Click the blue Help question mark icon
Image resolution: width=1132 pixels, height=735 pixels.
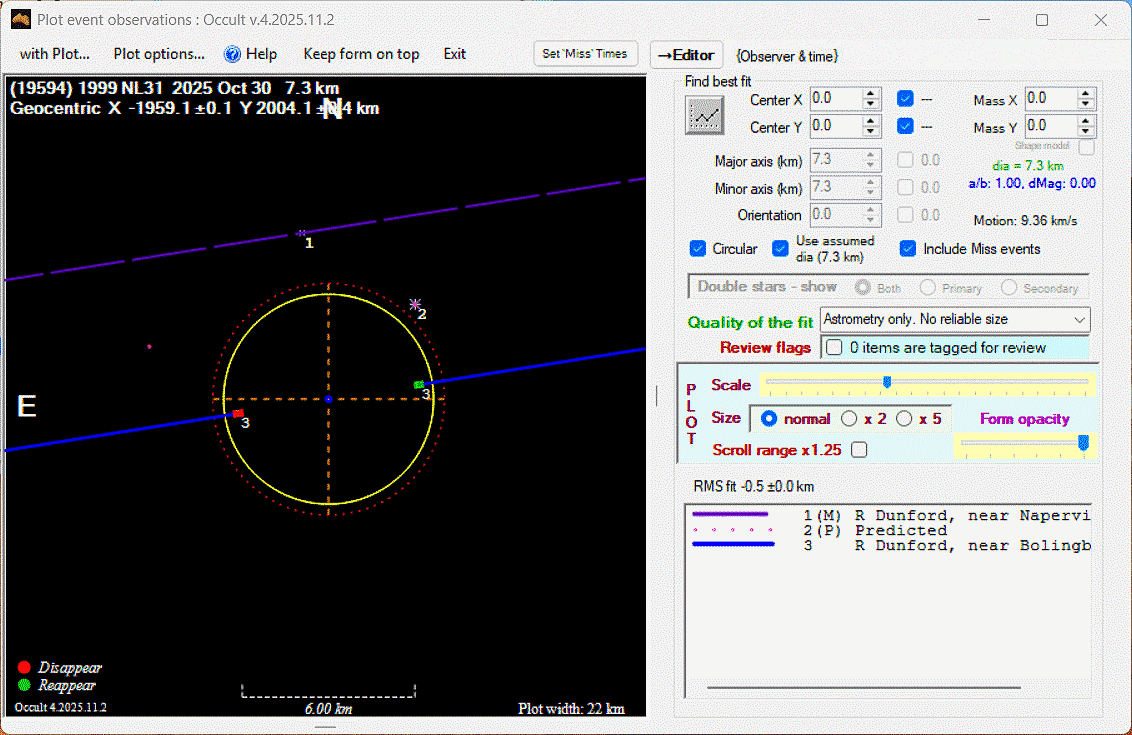[232, 54]
